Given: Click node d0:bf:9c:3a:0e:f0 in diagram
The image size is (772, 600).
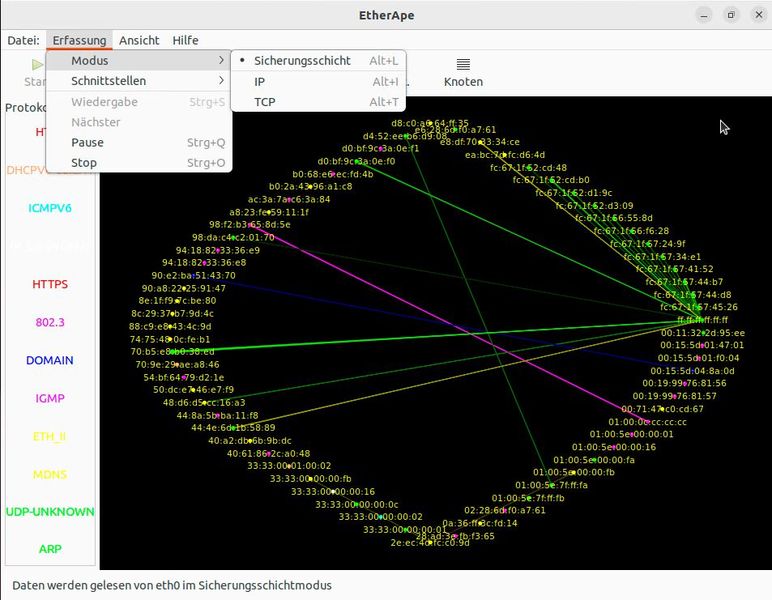Looking at the screenshot, I should click(356, 161).
